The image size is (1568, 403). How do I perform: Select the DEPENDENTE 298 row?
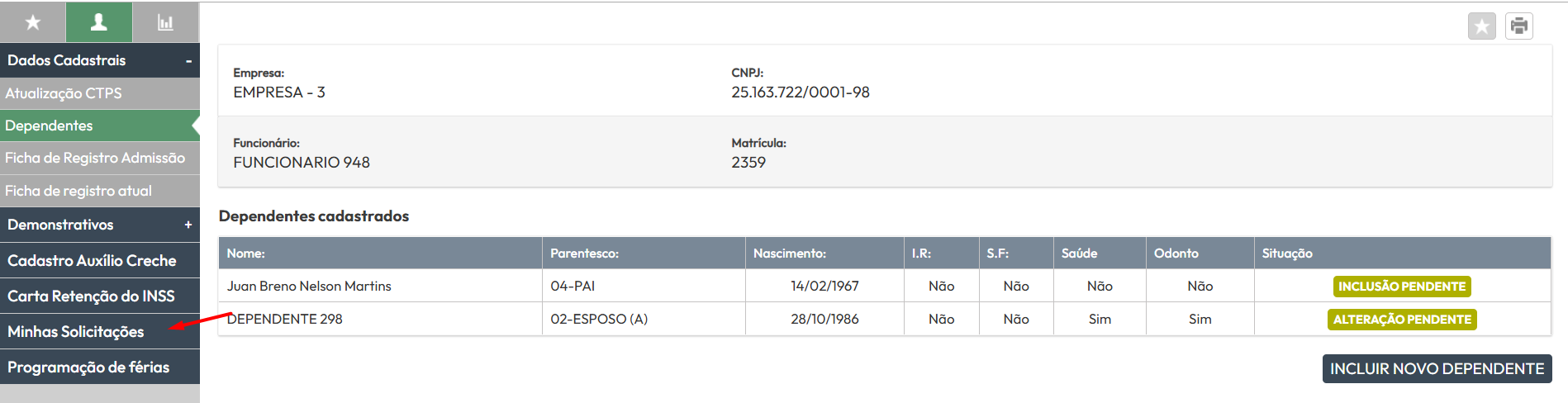[x=884, y=319]
